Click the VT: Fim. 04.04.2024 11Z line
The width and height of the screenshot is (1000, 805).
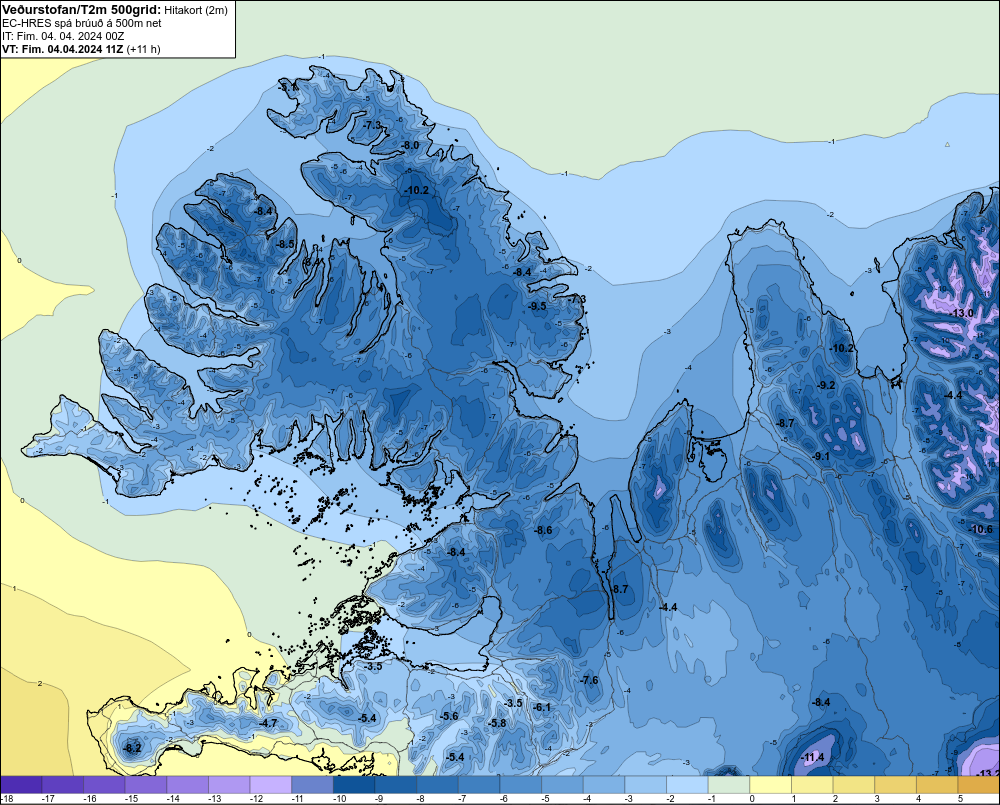[81, 49]
